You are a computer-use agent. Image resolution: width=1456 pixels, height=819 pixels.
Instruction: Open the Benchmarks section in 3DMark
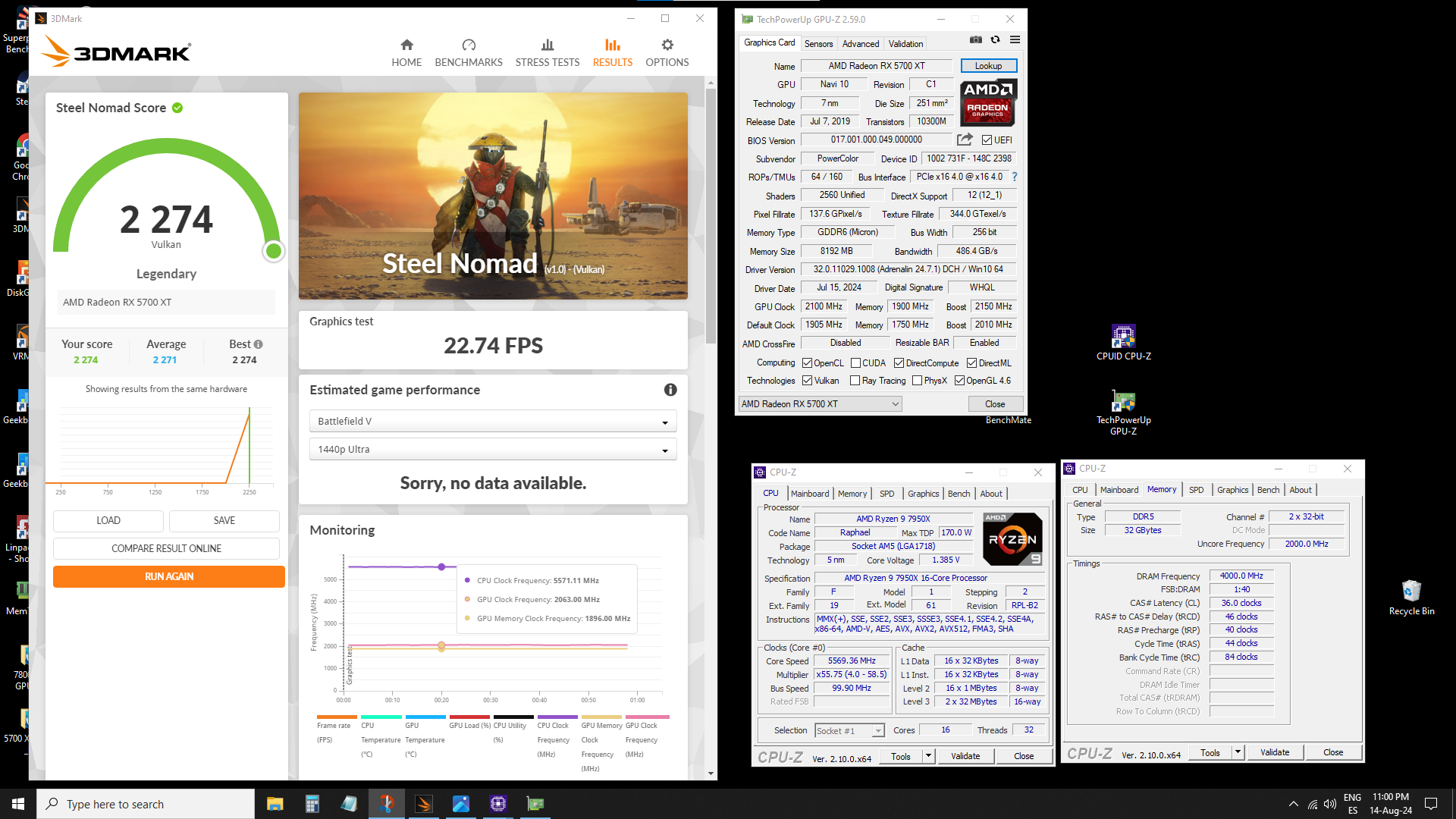[x=469, y=53]
